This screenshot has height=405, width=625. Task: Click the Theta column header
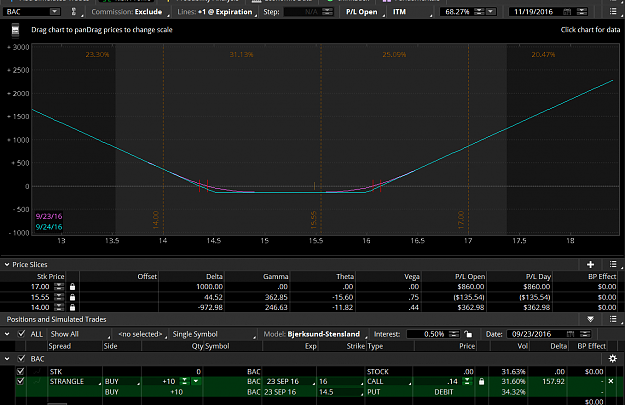(x=345, y=277)
